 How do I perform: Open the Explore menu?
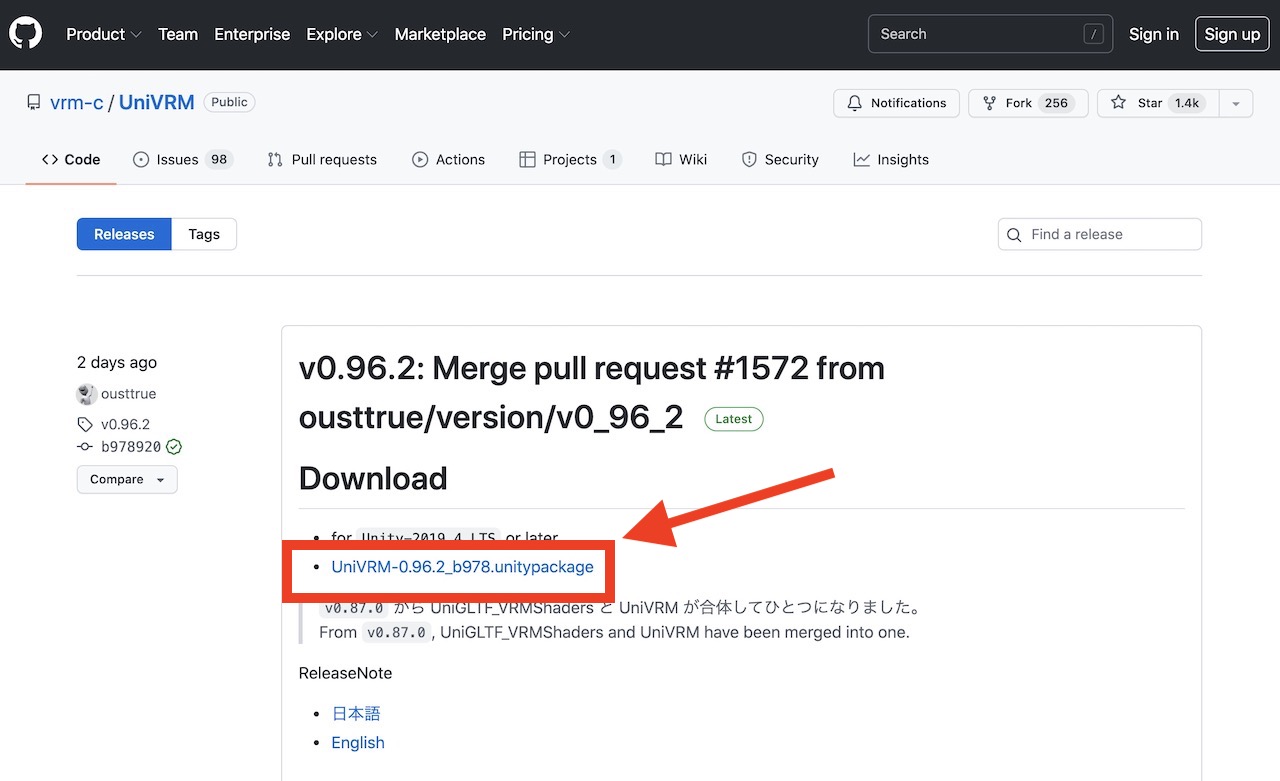[x=342, y=34]
